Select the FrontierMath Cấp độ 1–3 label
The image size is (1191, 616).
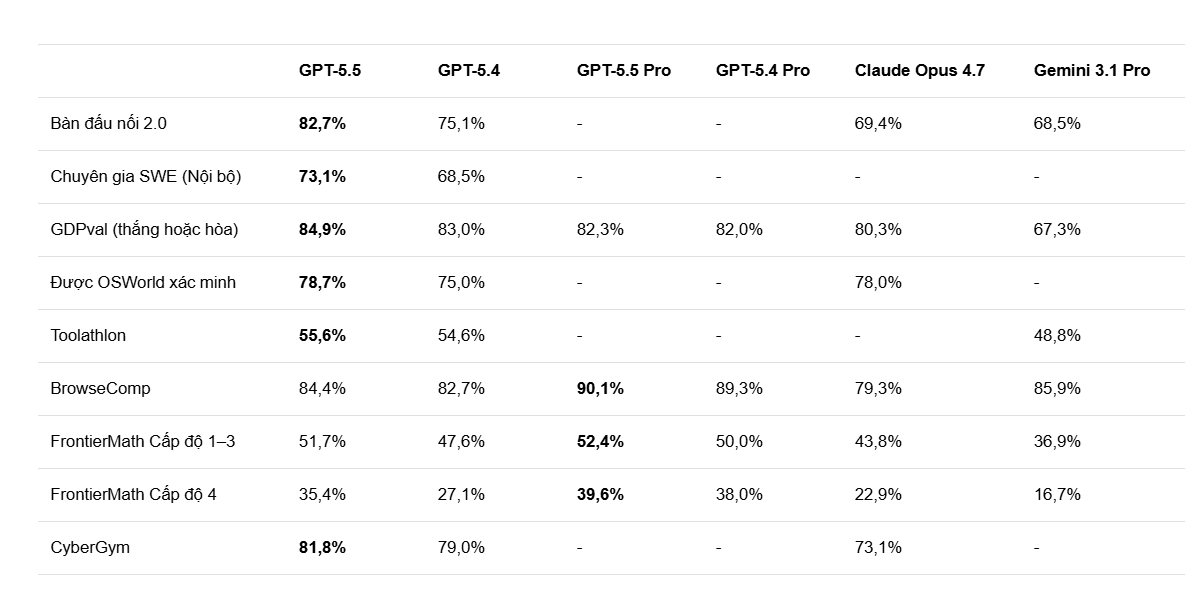(142, 441)
